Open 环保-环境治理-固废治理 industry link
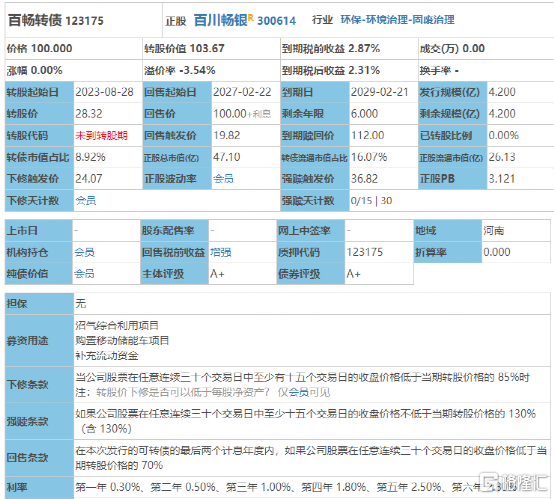This screenshot has width=554, height=499. click(397, 20)
